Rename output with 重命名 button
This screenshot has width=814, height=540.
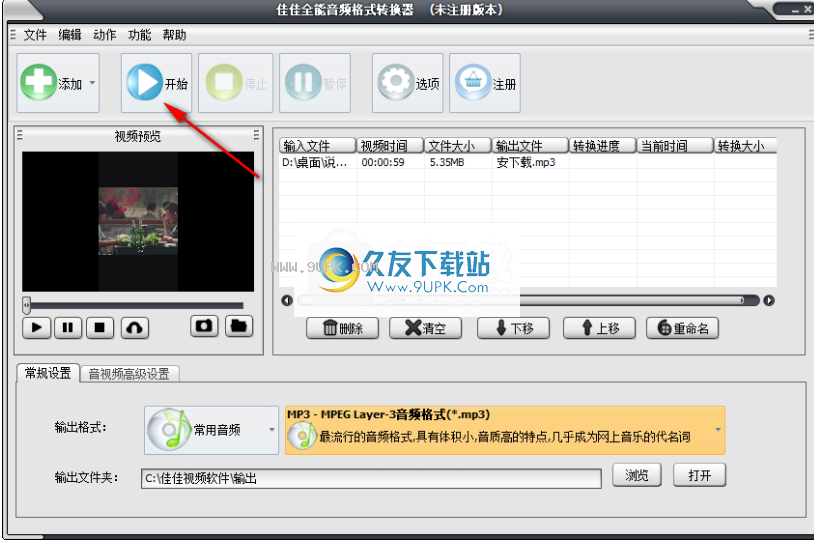tap(683, 328)
